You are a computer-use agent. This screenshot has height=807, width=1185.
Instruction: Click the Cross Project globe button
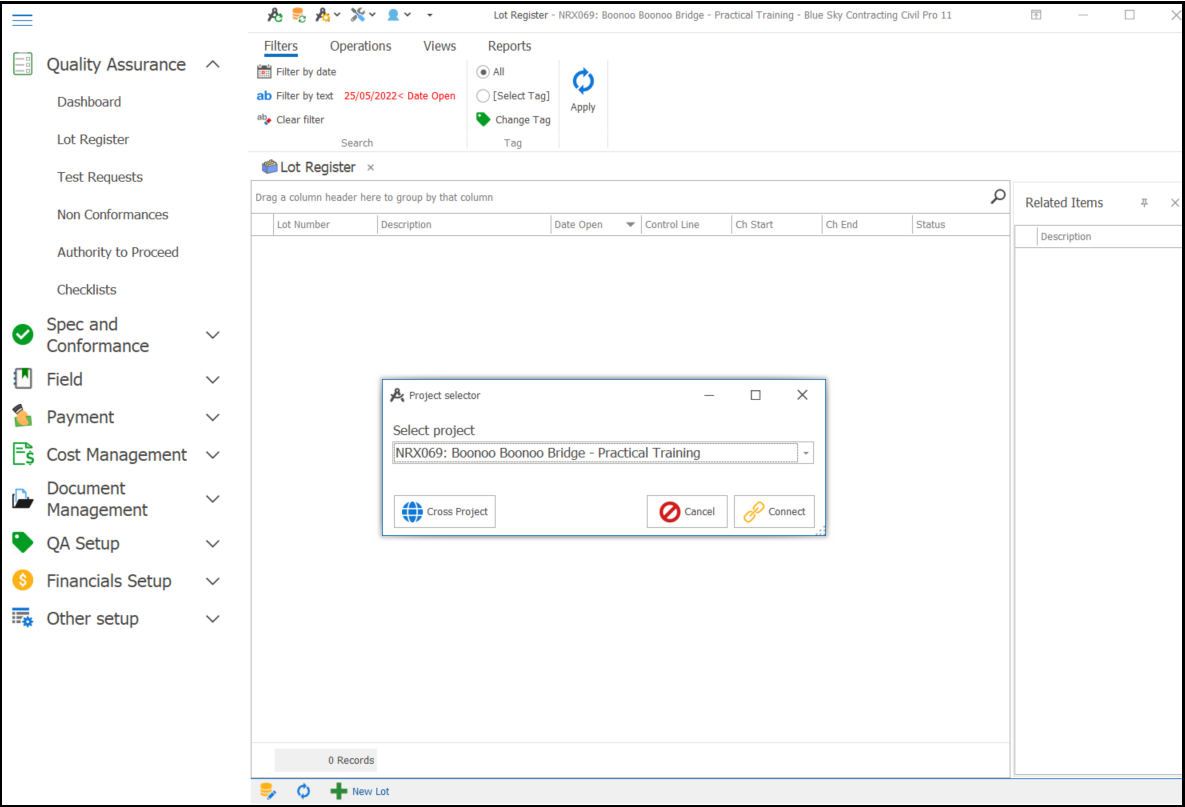tap(445, 511)
